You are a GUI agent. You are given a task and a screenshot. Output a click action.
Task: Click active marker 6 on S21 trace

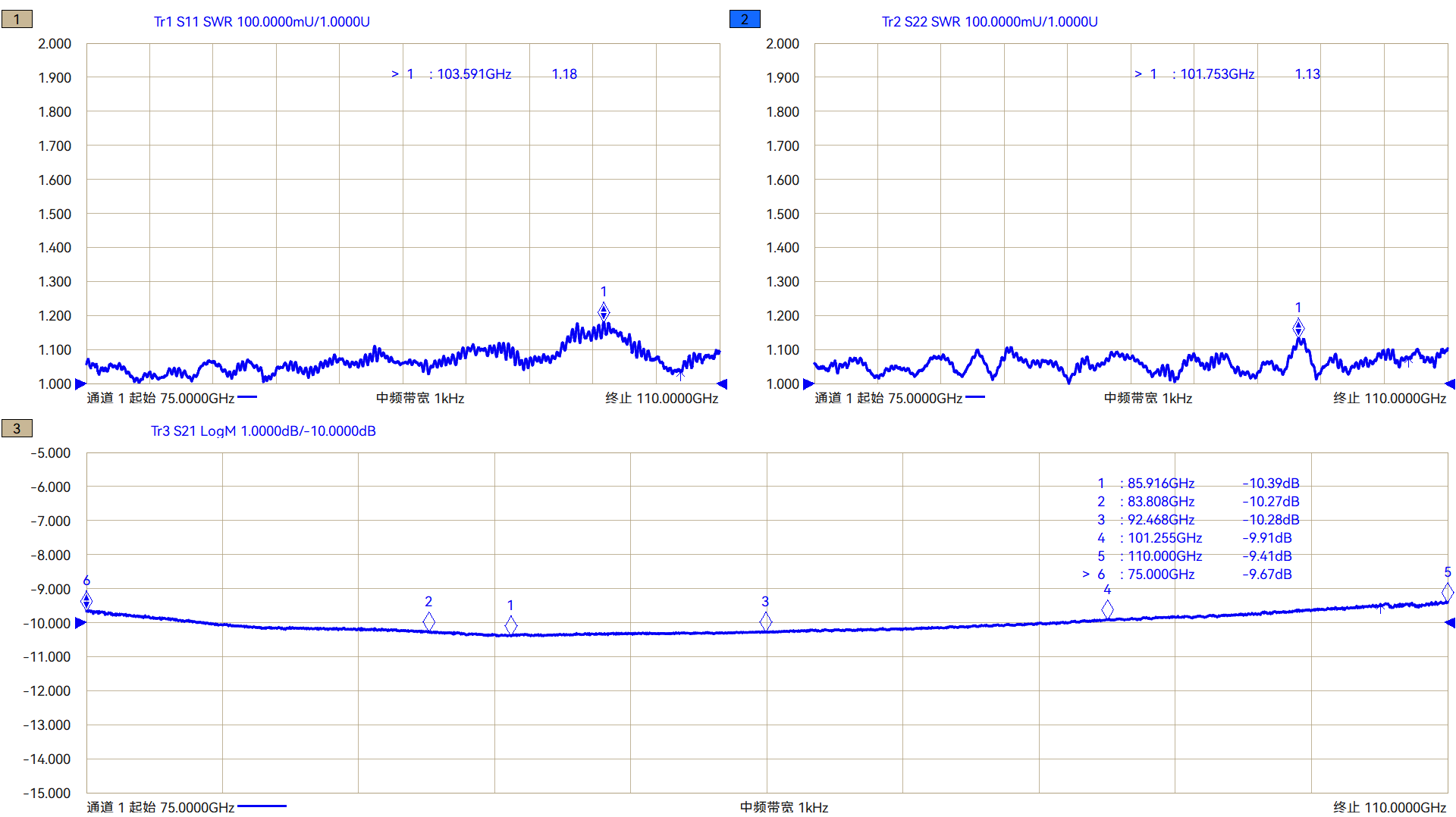[86, 601]
